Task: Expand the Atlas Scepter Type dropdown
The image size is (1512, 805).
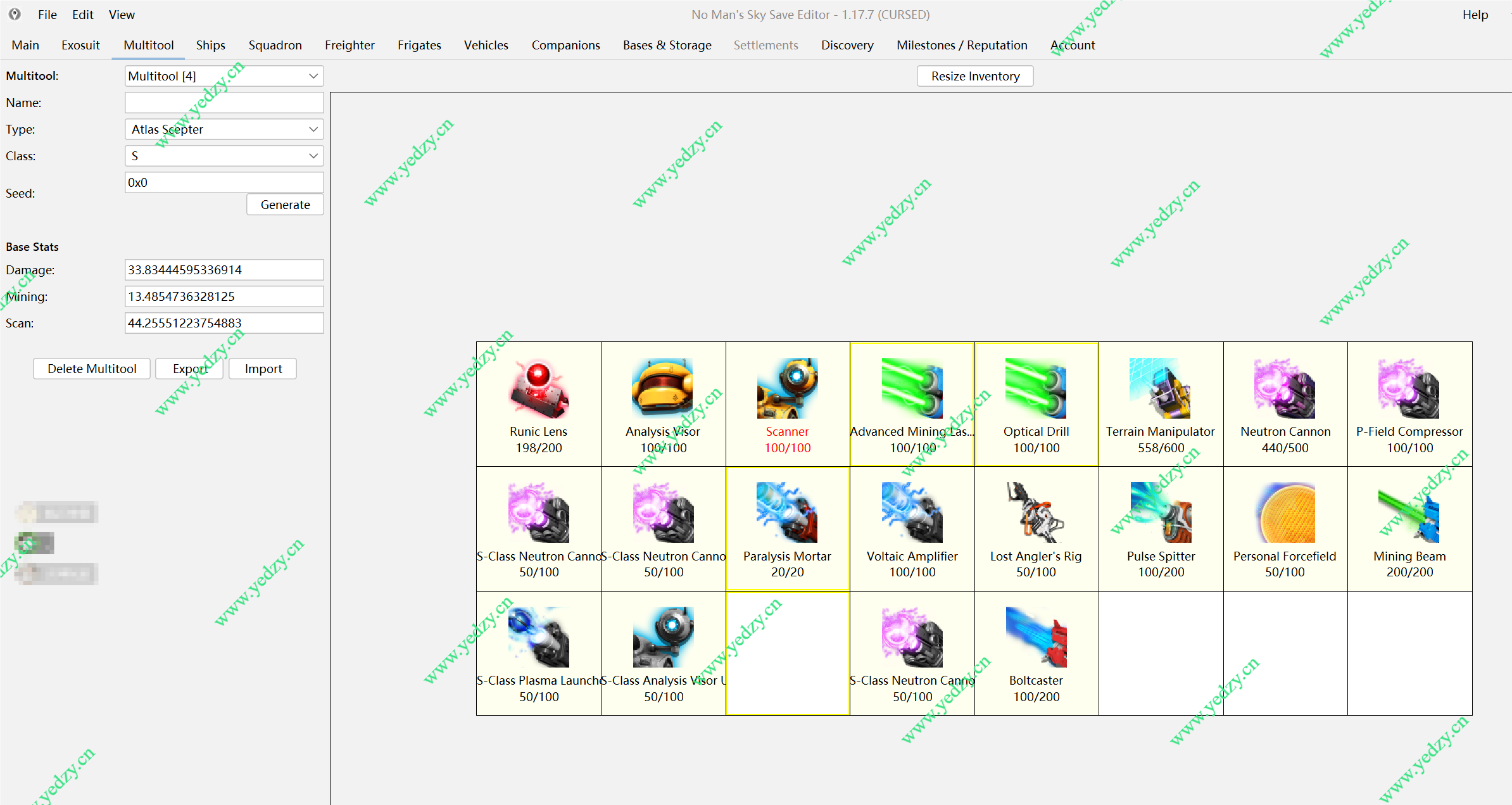Action: point(224,129)
